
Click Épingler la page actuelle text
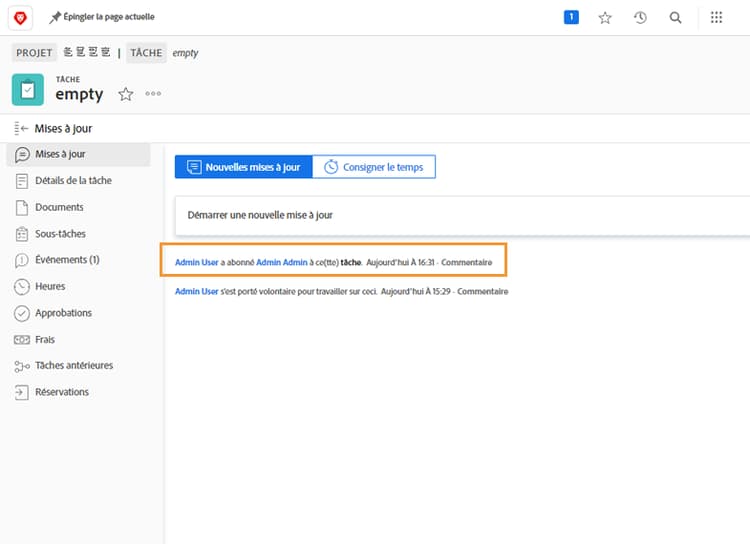pyautogui.click(x=109, y=17)
